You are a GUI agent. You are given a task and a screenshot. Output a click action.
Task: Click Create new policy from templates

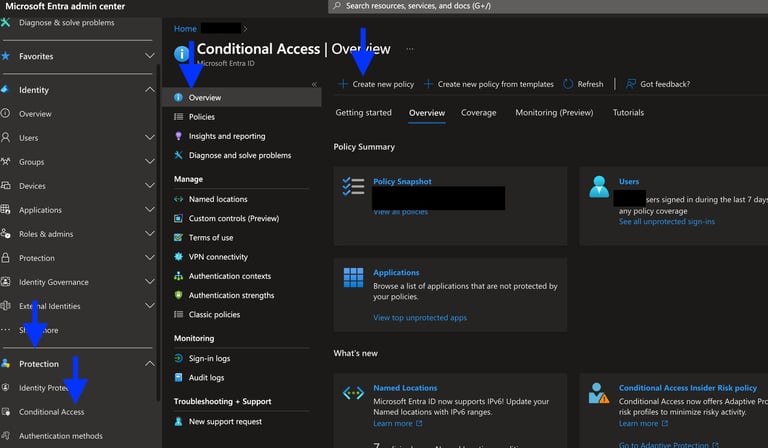tap(489, 84)
